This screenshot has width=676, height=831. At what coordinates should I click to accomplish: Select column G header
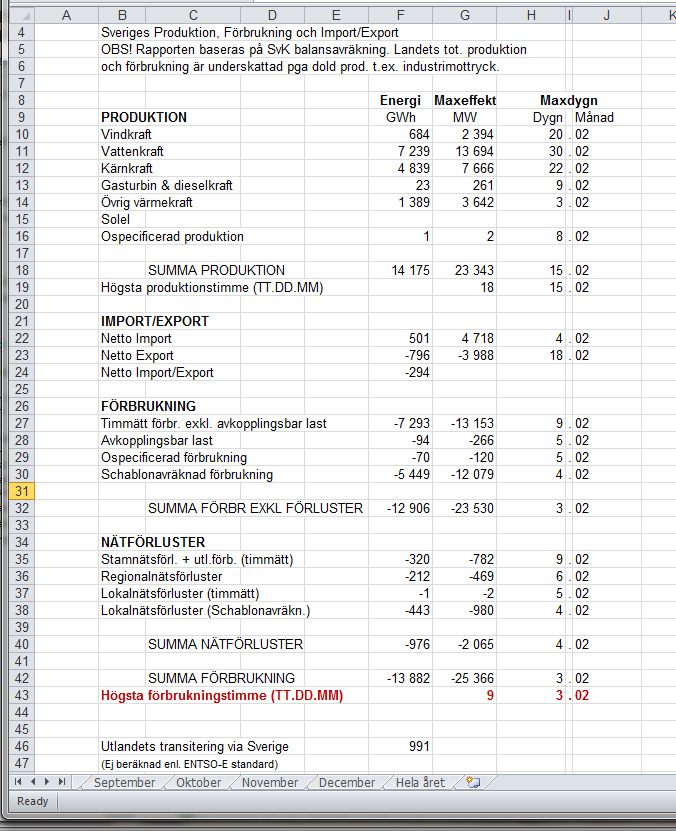tap(465, 14)
